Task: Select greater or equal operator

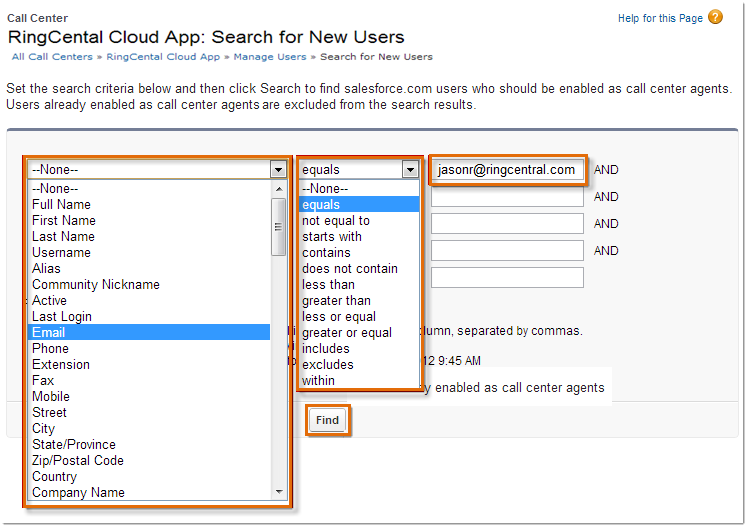Action: pyautogui.click(x=359, y=332)
